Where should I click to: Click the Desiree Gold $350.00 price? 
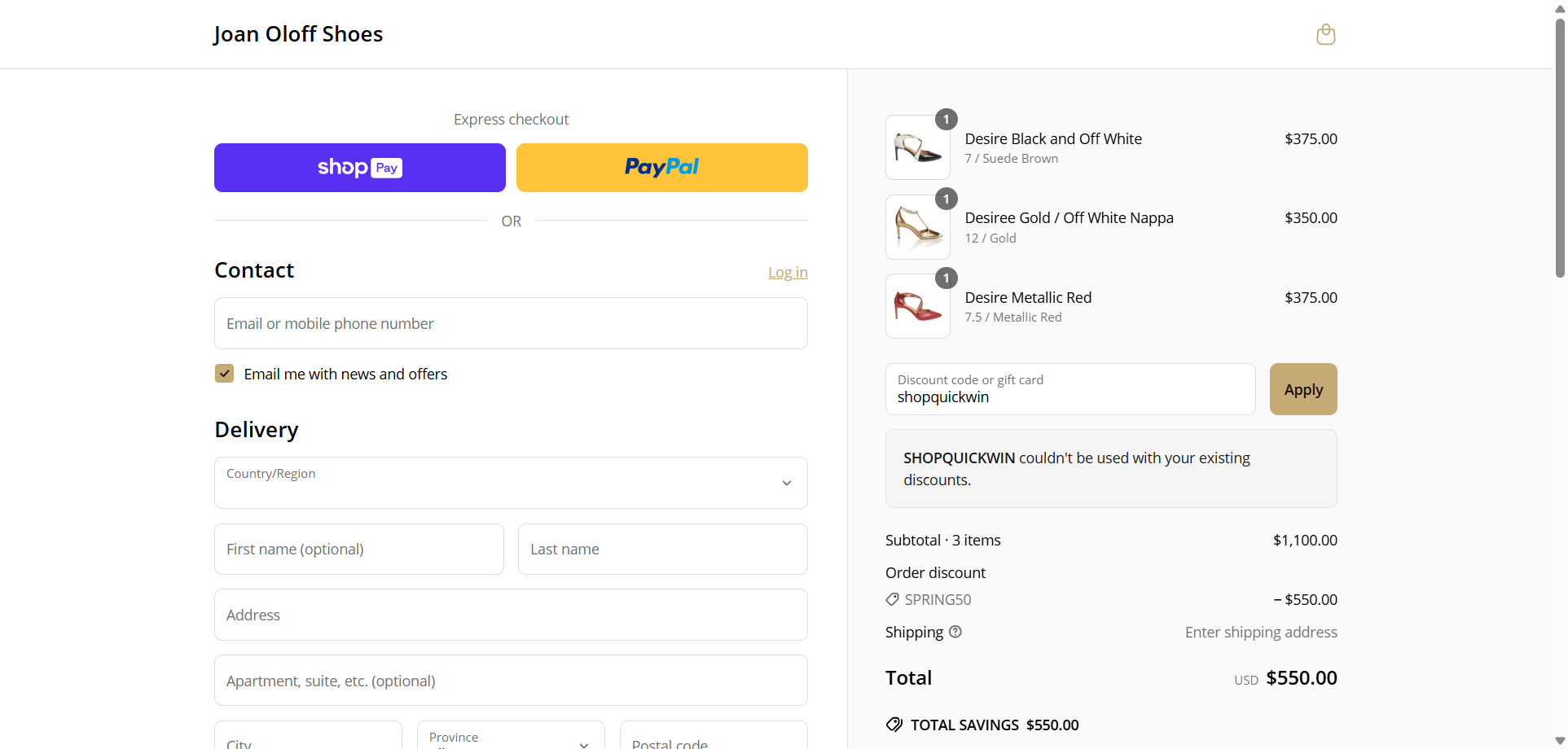1311,217
